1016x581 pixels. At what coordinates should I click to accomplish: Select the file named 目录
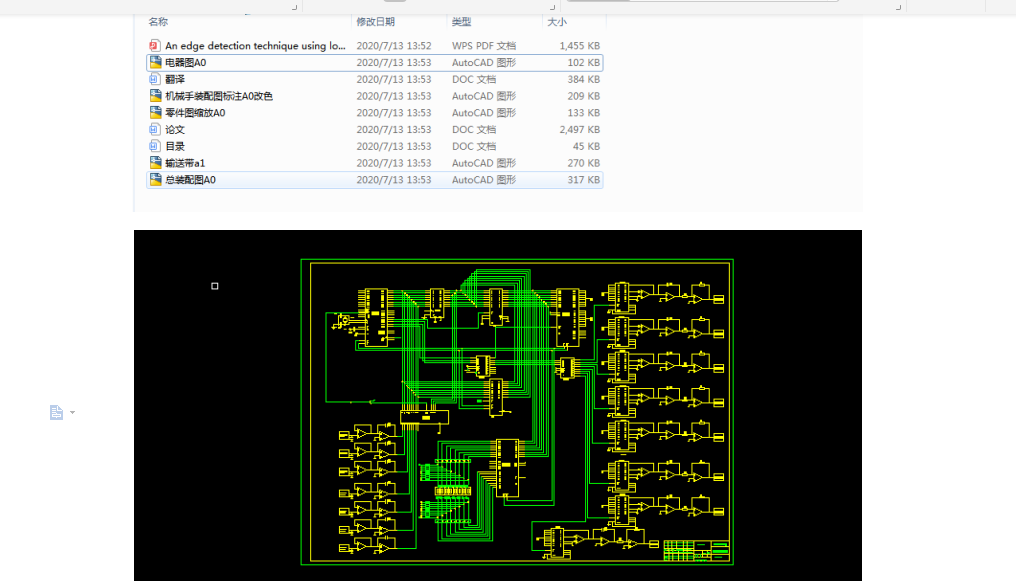pyautogui.click(x=175, y=146)
